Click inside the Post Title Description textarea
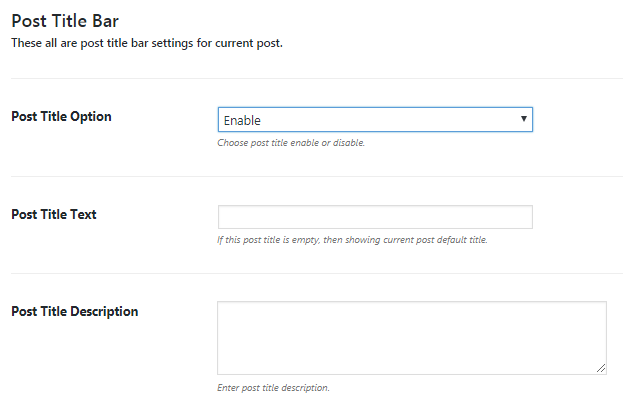Screen dimensions: 623x407 tap(411, 338)
